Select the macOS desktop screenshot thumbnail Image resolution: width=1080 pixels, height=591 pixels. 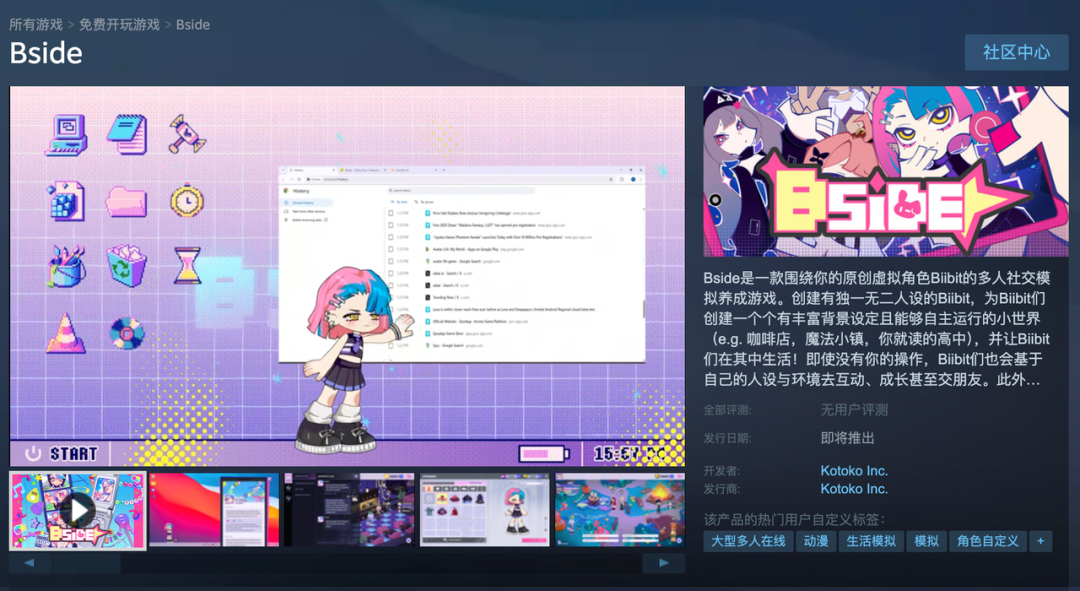tap(214, 510)
